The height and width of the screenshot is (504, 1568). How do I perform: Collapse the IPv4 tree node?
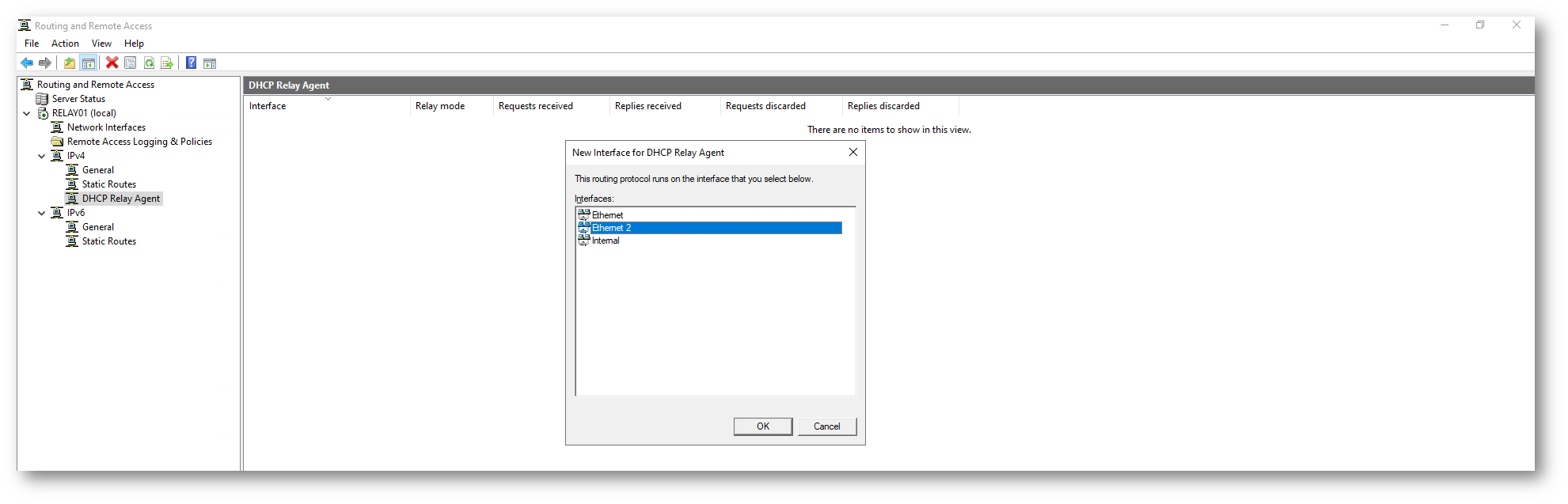[x=42, y=157]
